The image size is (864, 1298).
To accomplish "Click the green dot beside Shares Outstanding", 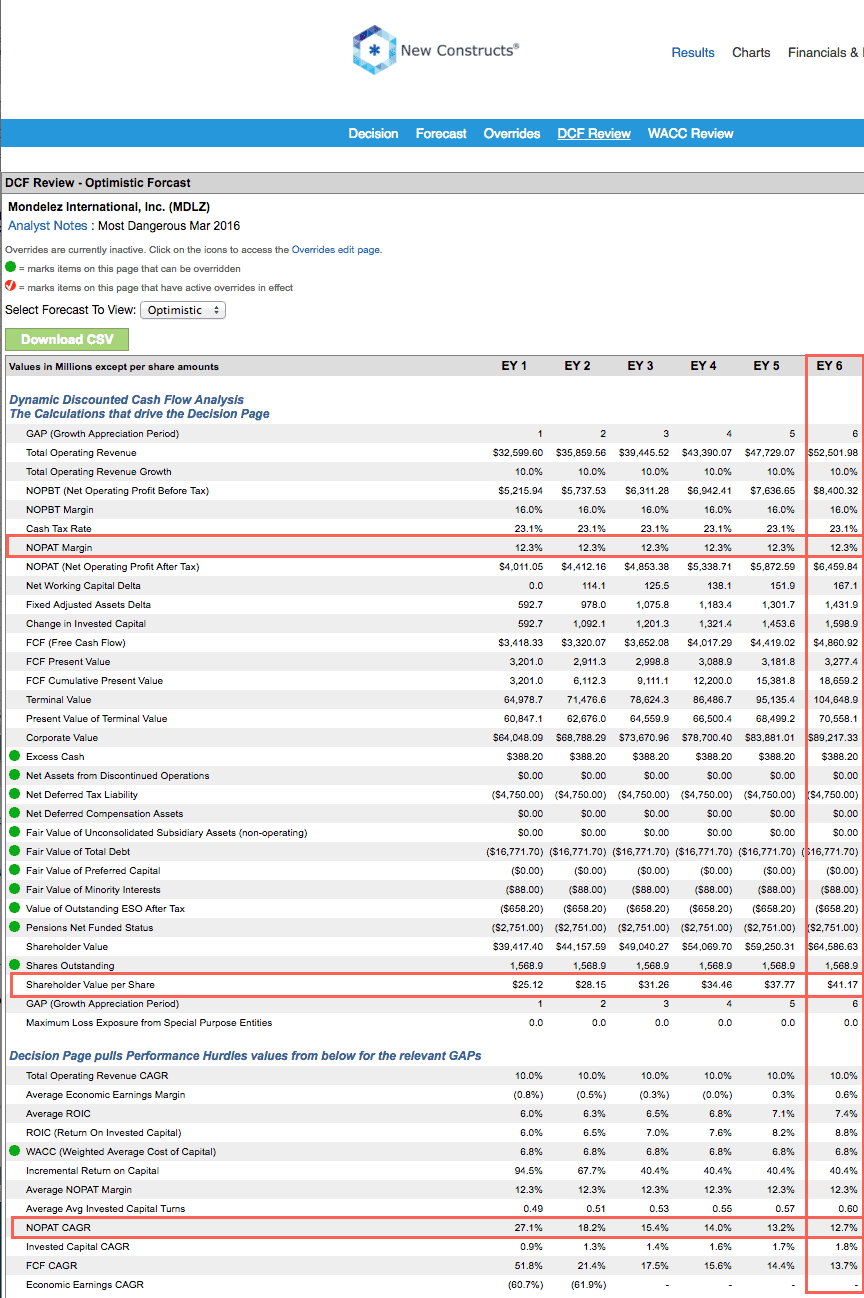I will (14, 965).
